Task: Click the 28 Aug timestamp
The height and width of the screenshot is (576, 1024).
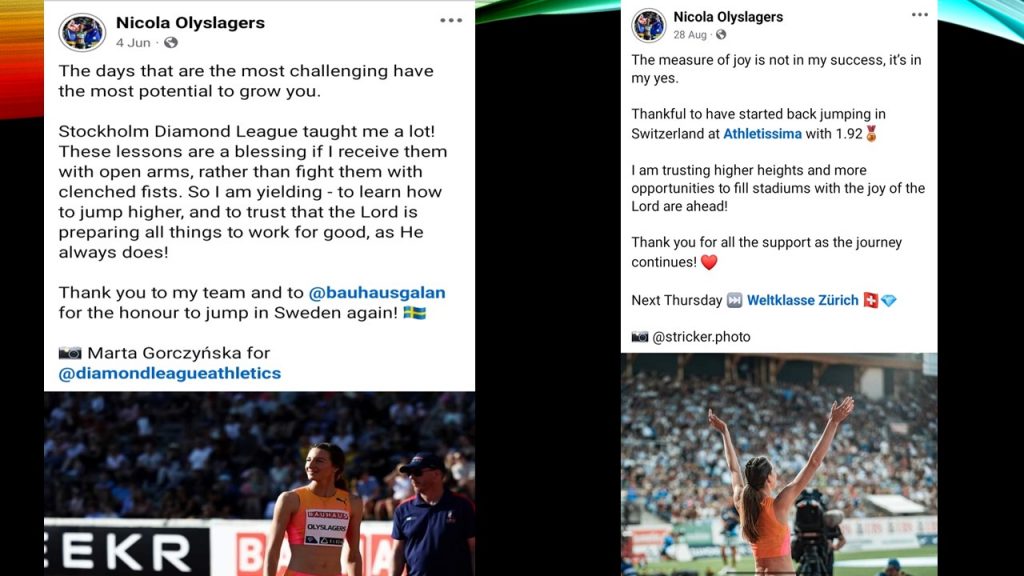Action: [690, 35]
